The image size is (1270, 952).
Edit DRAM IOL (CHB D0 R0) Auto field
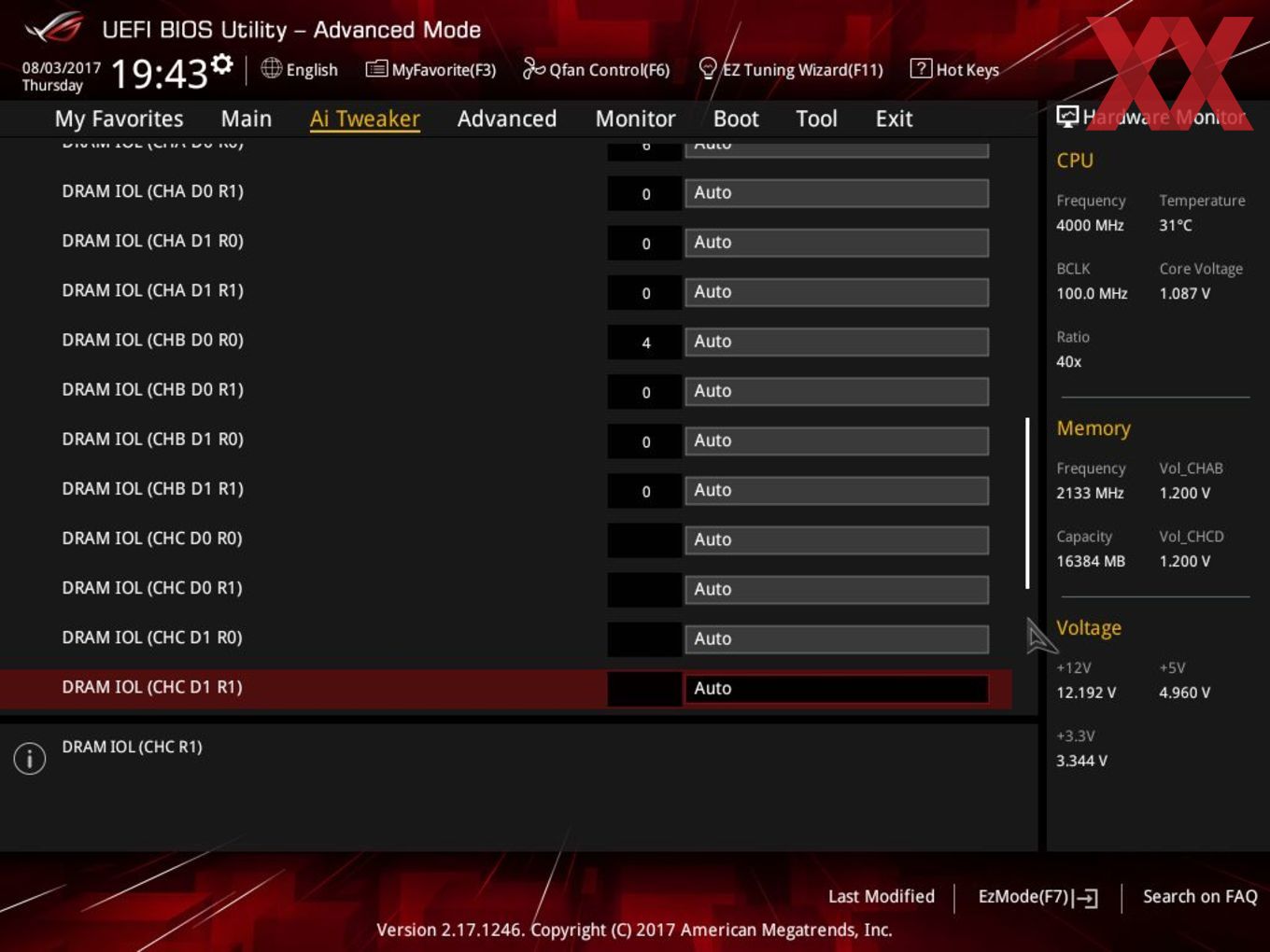pyautogui.click(x=837, y=342)
